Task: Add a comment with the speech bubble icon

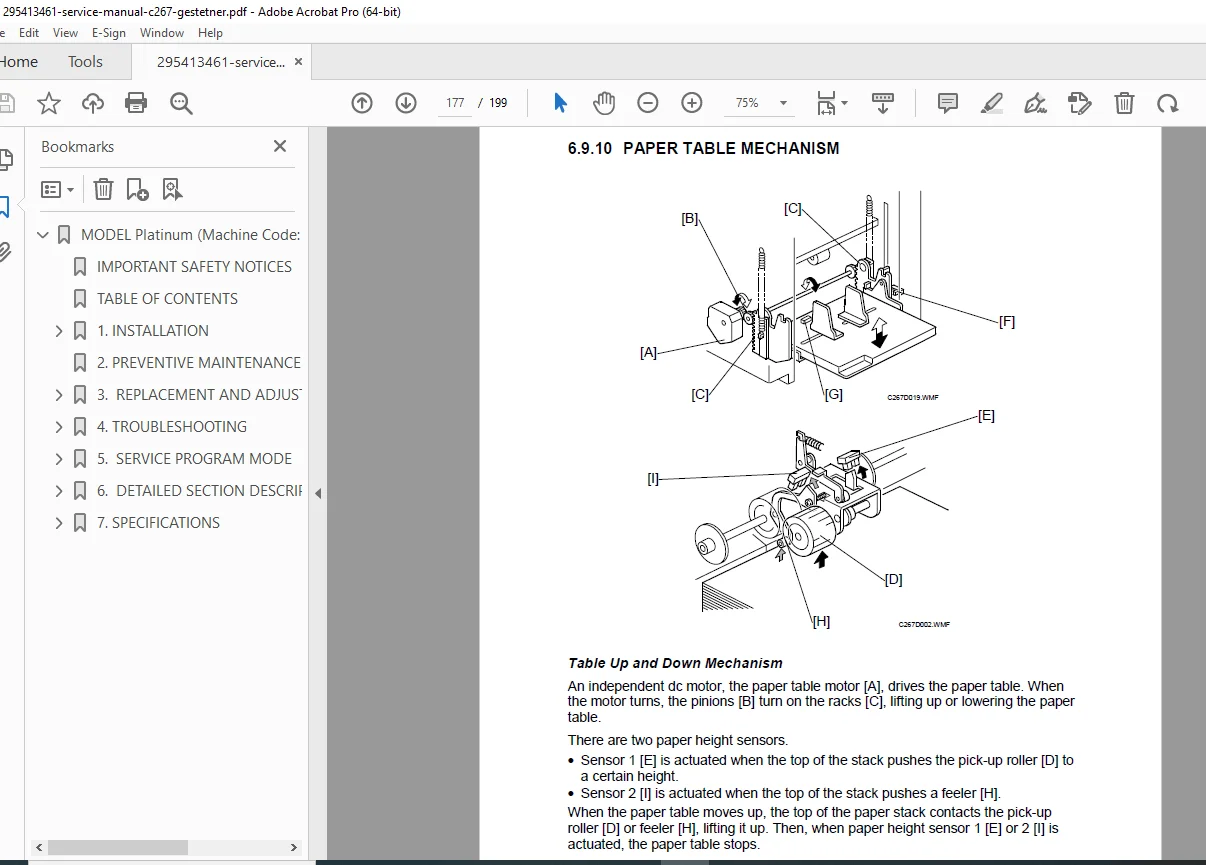Action: (x=948, y=103)
